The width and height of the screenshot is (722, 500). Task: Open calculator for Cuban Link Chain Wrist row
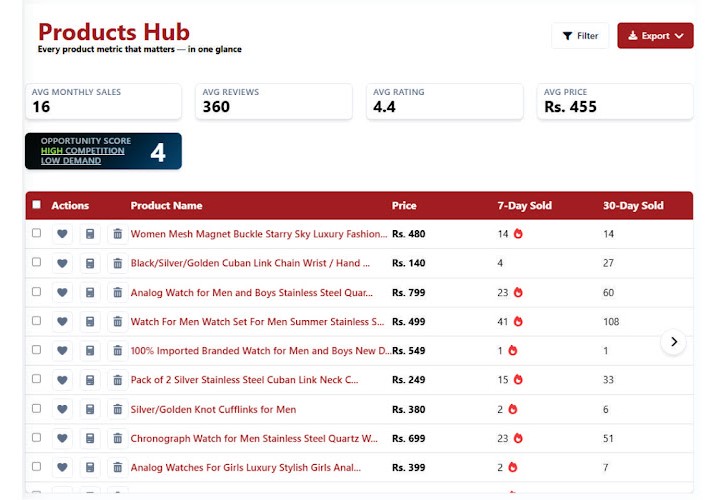[90, 263]
